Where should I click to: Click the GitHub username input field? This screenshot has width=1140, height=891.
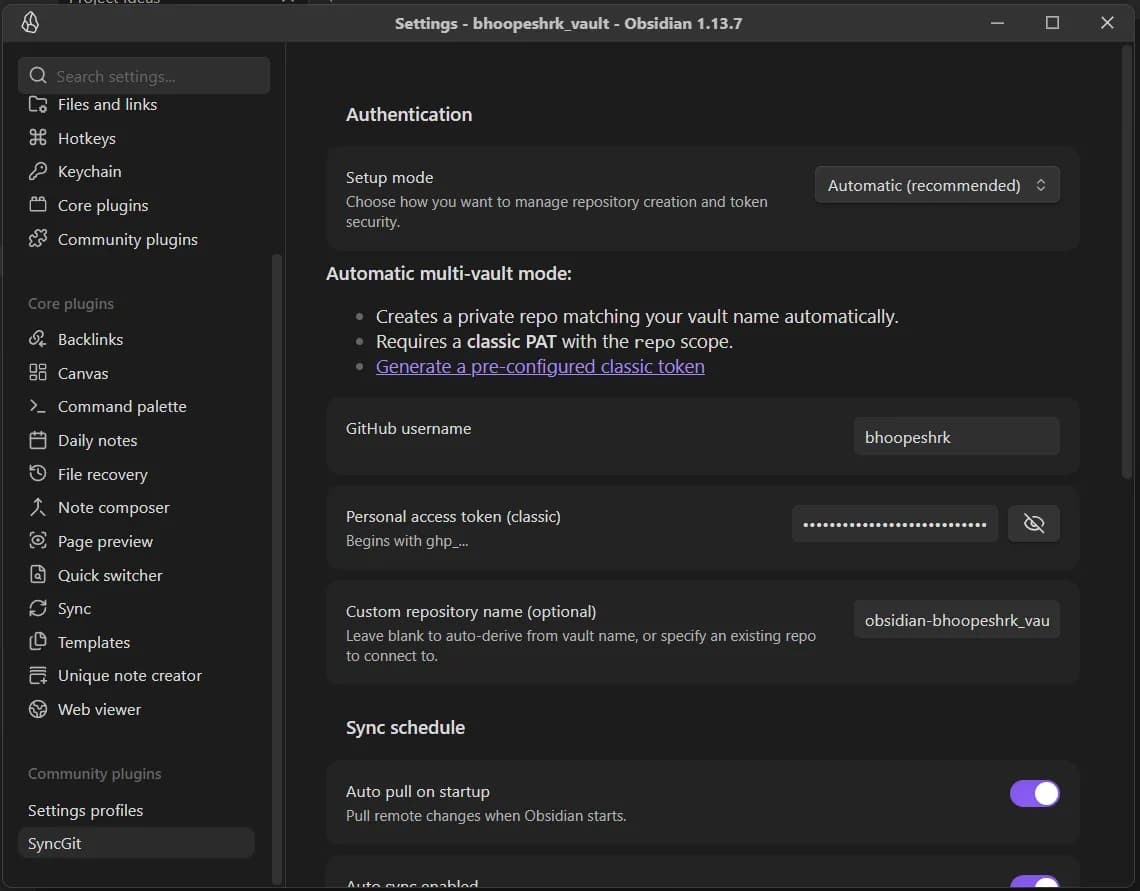956,437
